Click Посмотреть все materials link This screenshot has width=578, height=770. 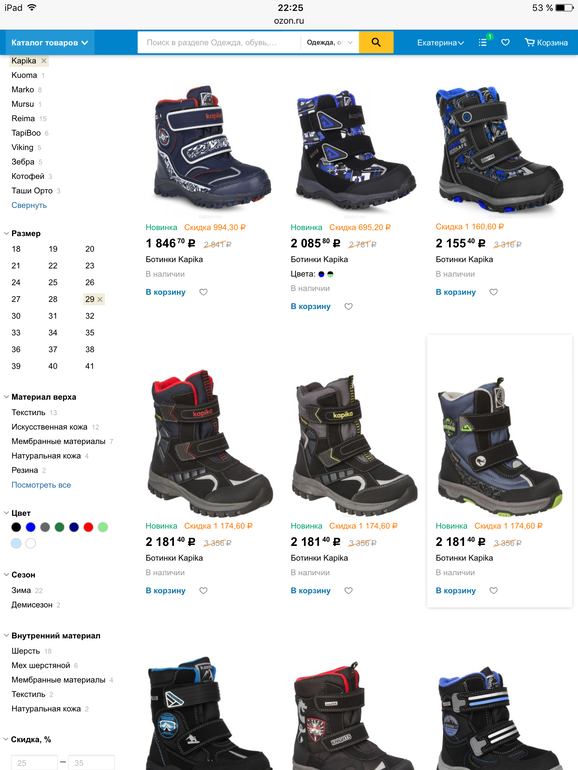[x=41, y=485]
